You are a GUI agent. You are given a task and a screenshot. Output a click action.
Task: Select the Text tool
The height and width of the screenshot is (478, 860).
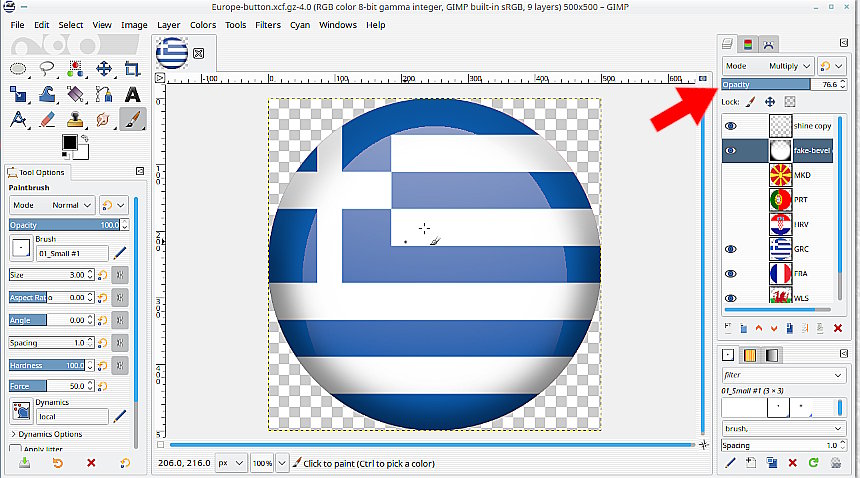pyautogui.click(x=132, y=94)
